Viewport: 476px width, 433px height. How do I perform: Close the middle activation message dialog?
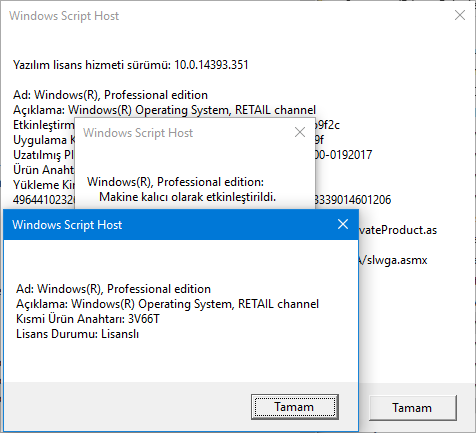tap(300, 132)
